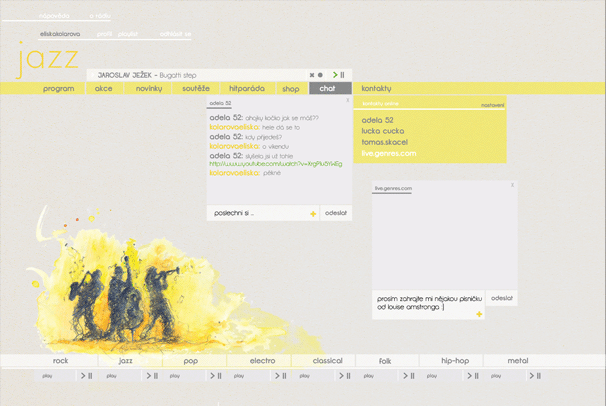This screenshot has height=406, width=606.
Task: Close the adela 52 chat window
Action: tap(347, 100)
